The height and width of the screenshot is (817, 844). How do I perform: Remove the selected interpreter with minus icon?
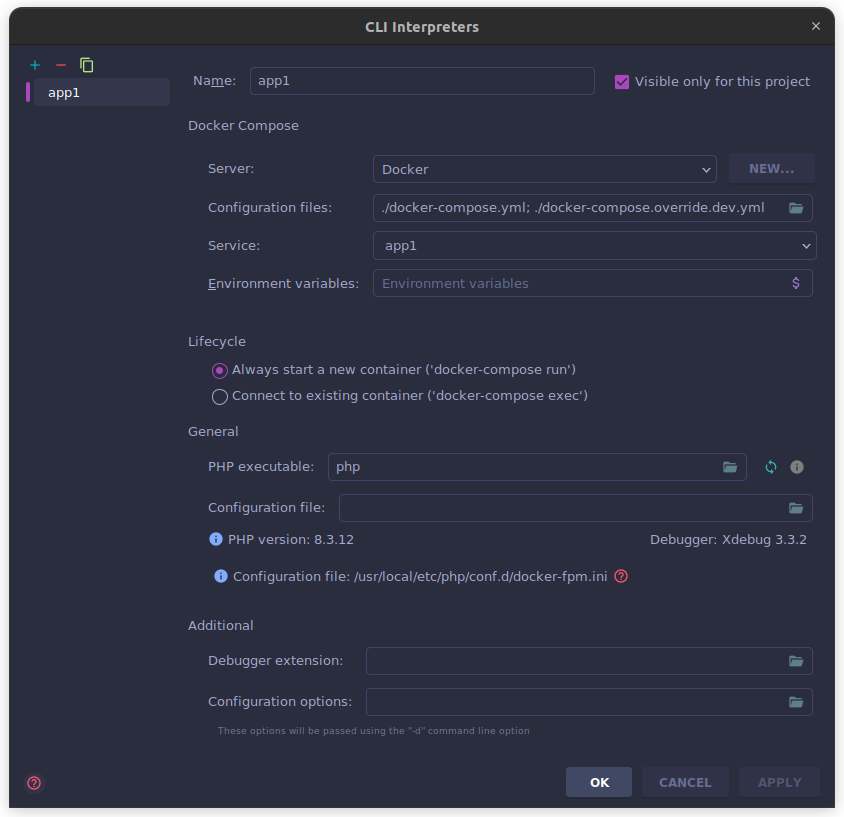(x=61, y=65)
